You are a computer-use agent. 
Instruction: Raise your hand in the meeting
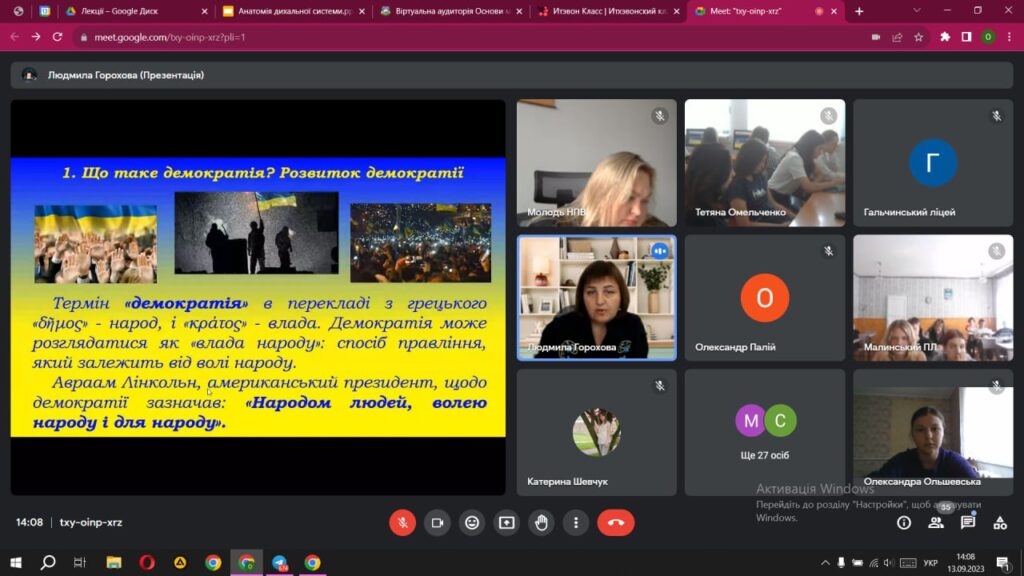click(x=541, y=522)
